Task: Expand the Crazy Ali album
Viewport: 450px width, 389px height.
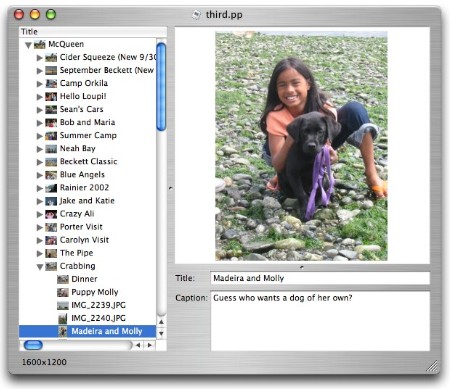Action: point(39,214)
